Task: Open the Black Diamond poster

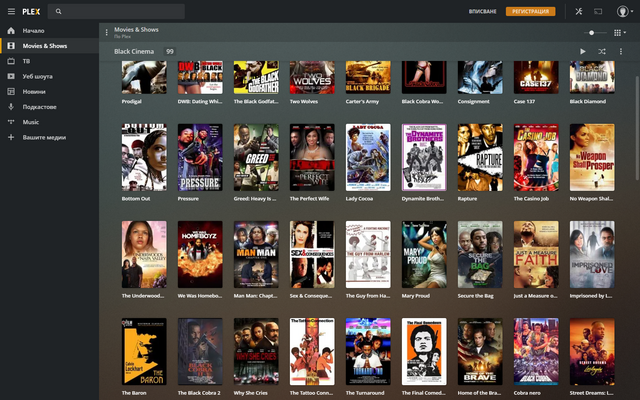Action: pyautogui.click(x=592, y=77)
